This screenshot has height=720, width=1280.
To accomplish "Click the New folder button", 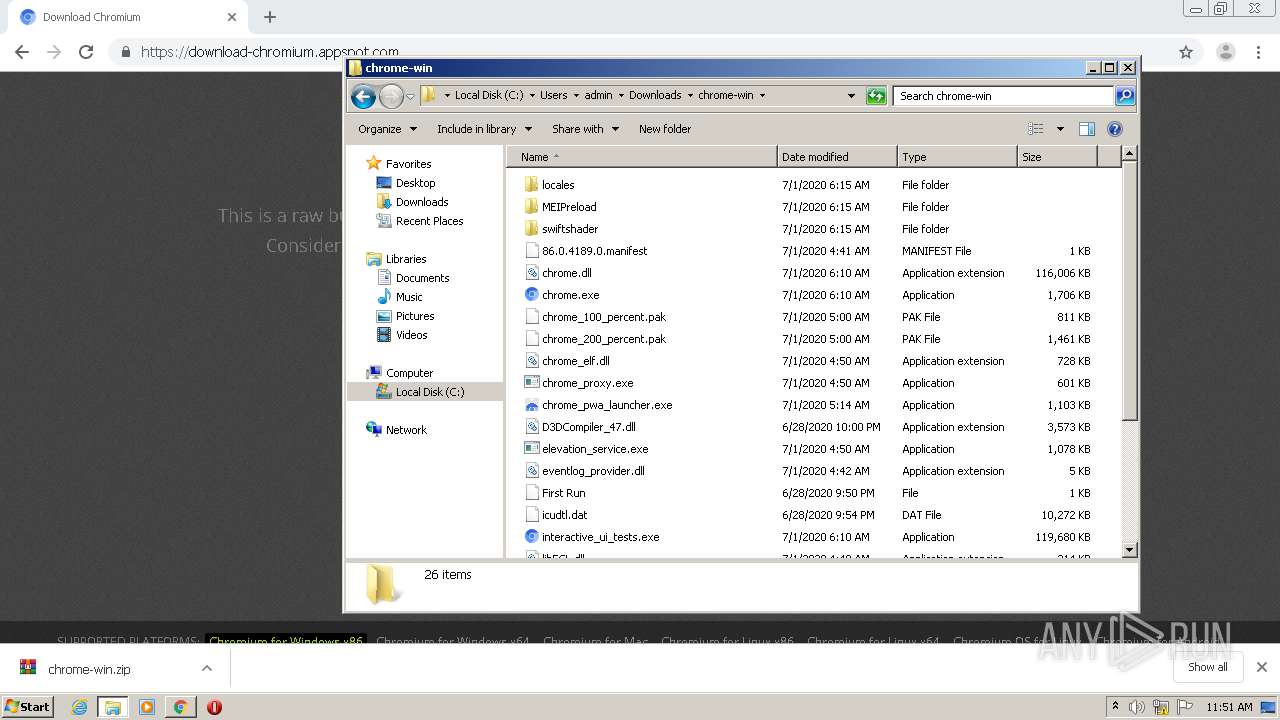I will click(665, 129).
